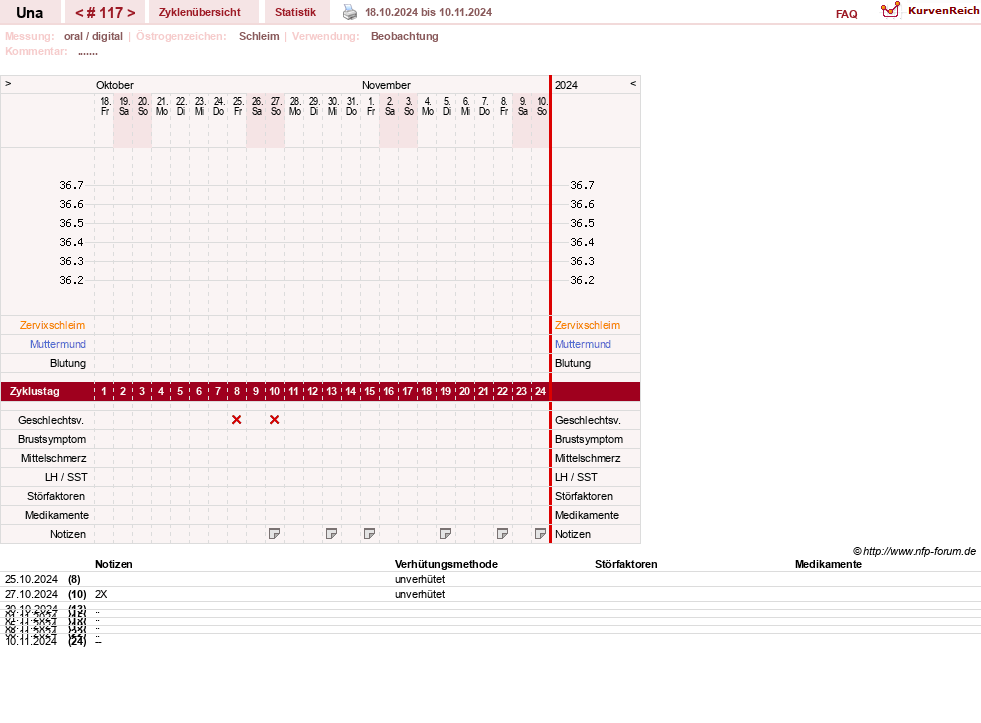The image size is (981, 723).
Task: Click the left Muttermund row label
Action: (x=58, y=344)
